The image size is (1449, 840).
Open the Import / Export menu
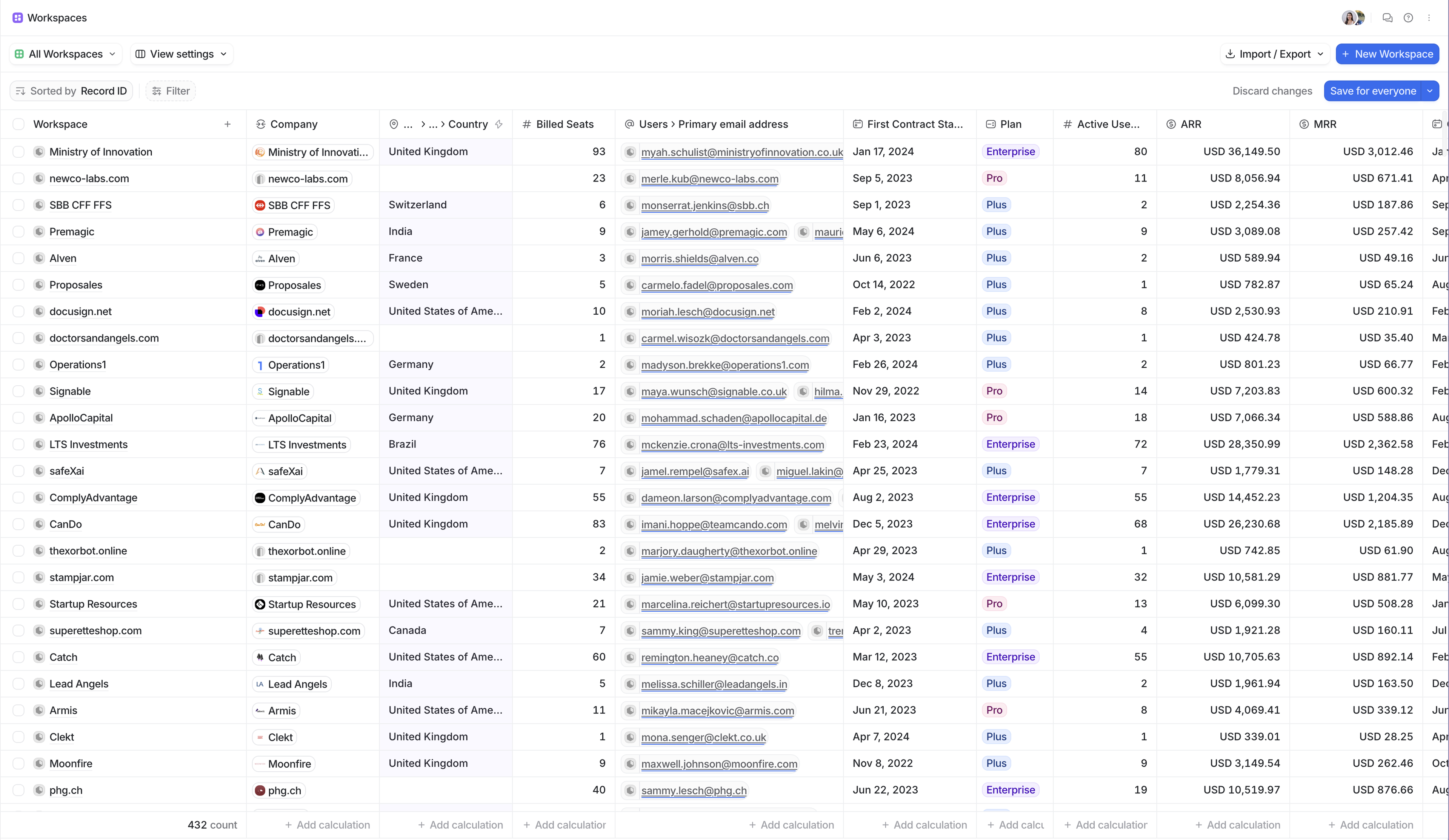point(1274,54)
